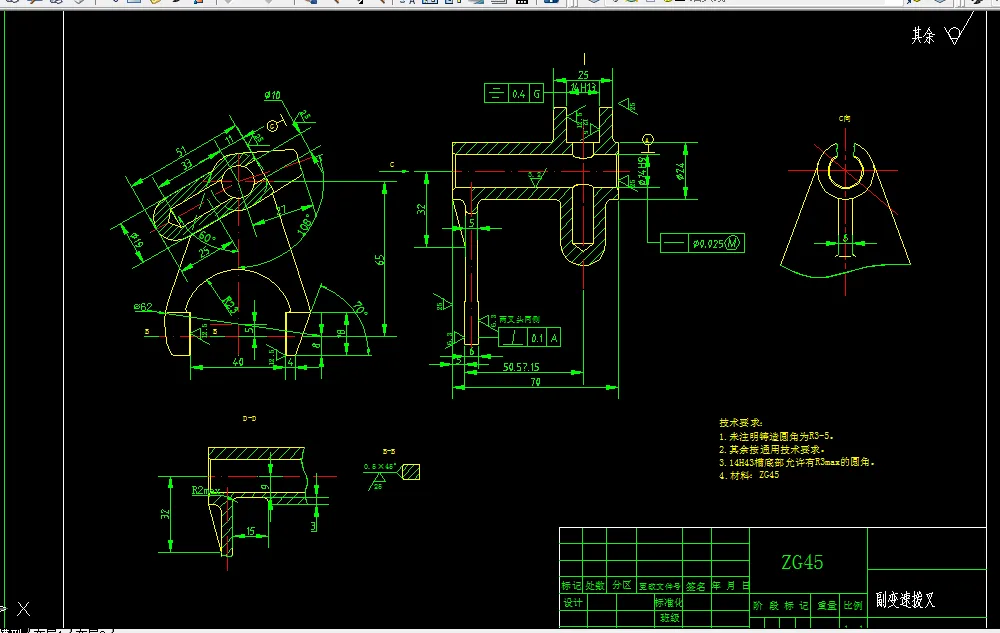Click the '其余' note text
This screenshot has height=633, width=1000.
[x=923, y=36]
